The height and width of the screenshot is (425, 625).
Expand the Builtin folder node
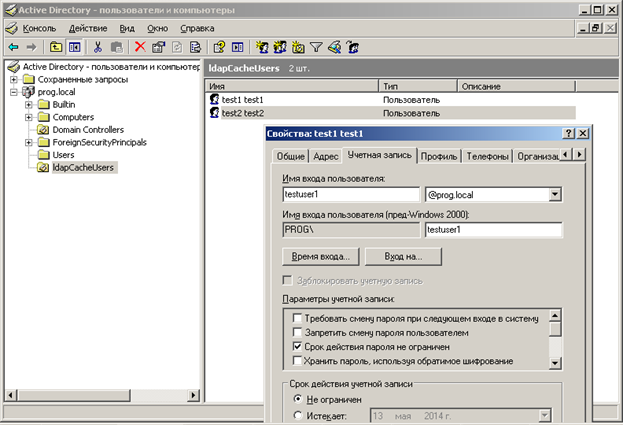[x=29, y=104]
